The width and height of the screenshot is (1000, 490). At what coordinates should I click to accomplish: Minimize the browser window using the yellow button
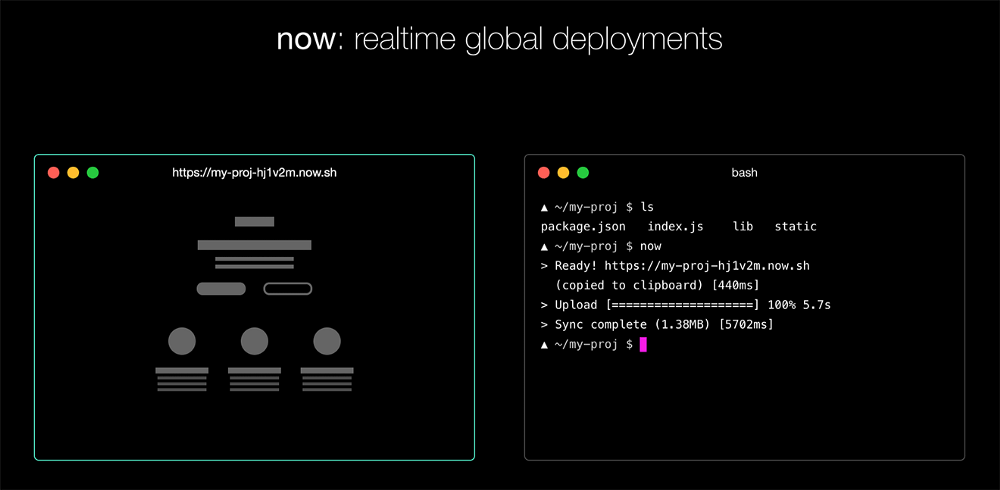pyautogui.click(x=73, y=172)
